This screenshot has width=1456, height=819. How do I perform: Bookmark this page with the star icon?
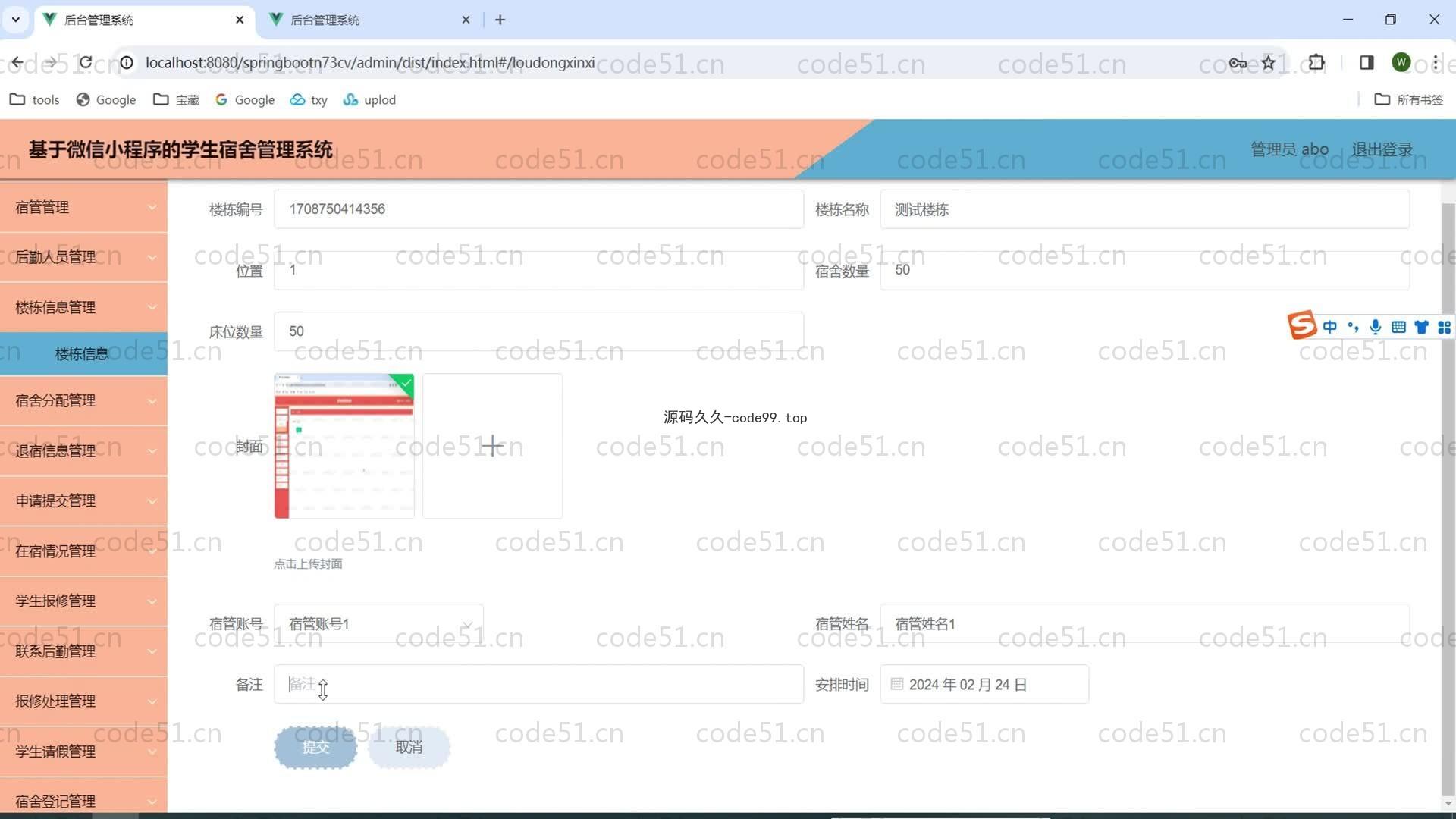coord(1268,62)
